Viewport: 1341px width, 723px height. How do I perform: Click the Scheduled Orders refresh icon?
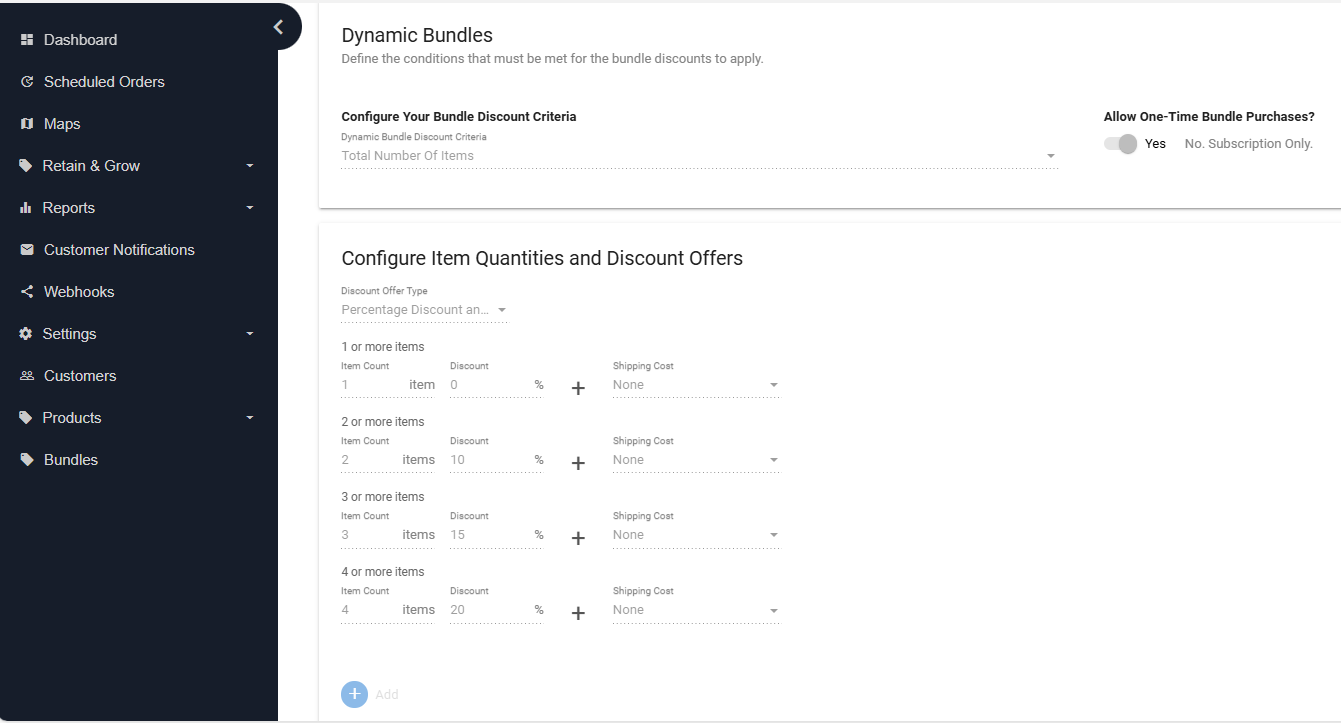(27, 82)
